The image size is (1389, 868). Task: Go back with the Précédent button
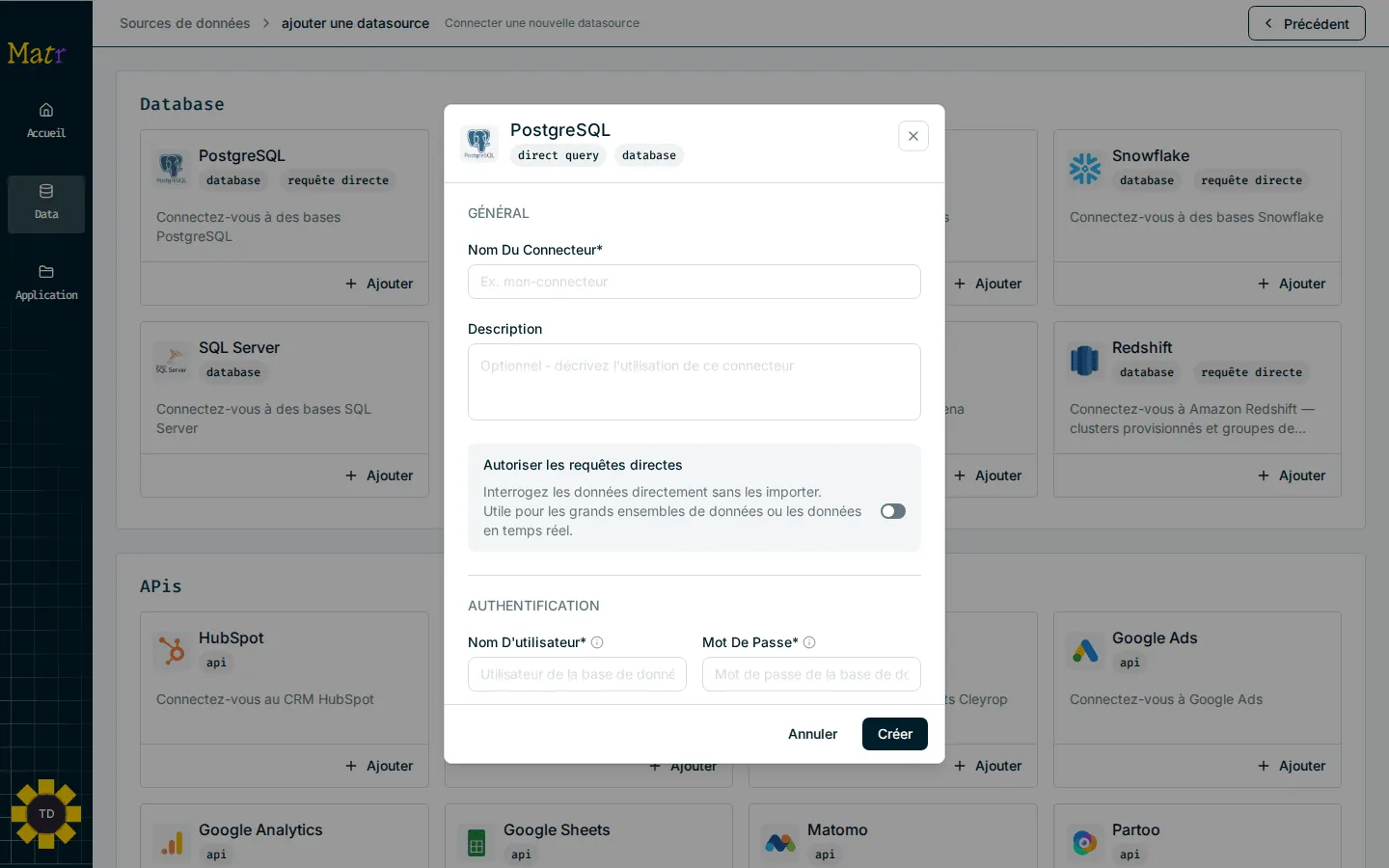1307,23
